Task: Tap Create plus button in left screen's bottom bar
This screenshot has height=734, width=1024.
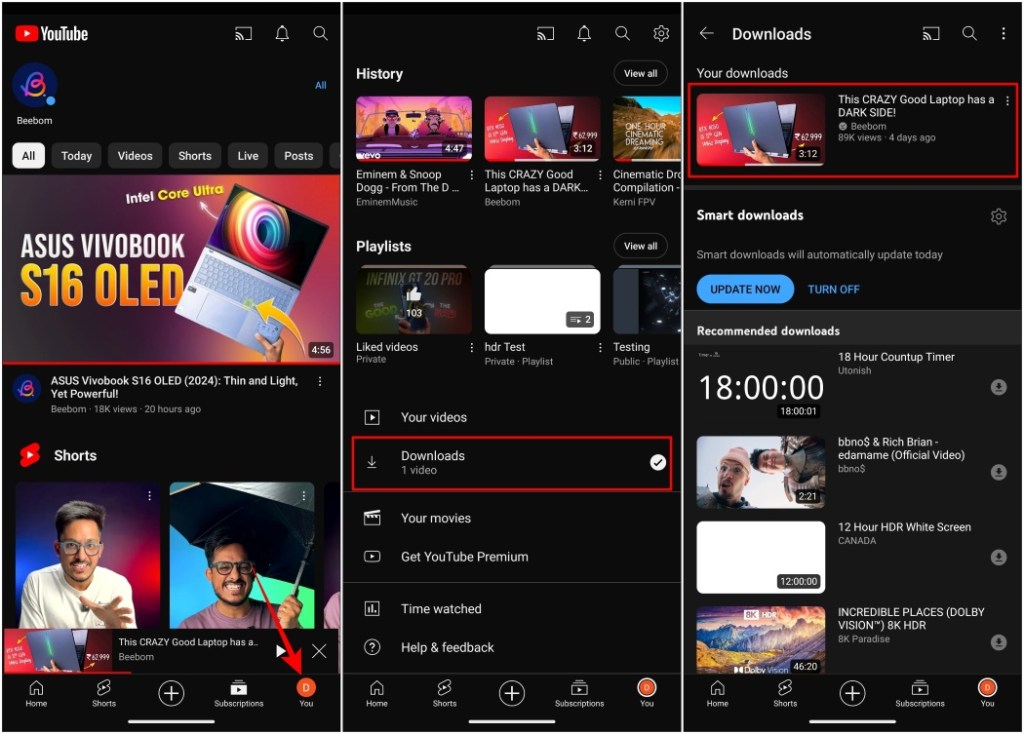Action: coord(171,693)
